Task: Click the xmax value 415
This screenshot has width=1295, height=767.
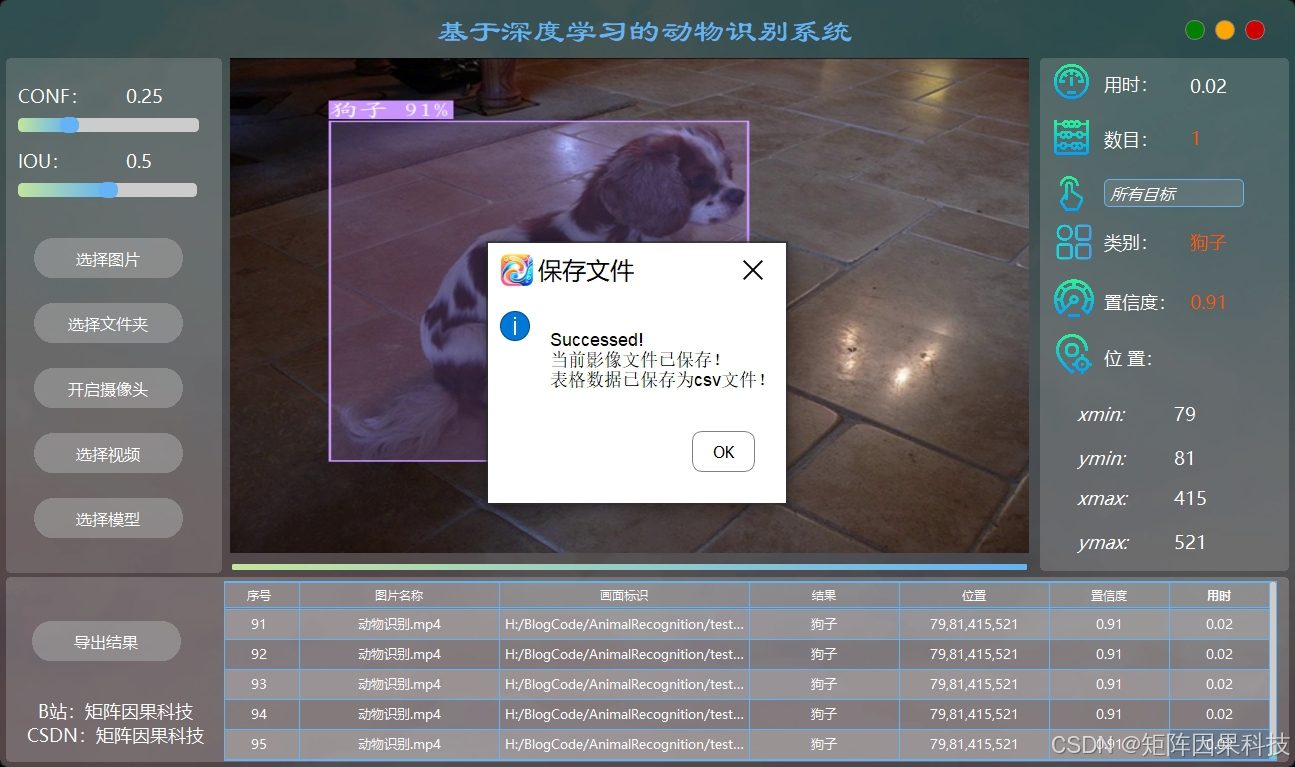Action: tap(1190, 498)
